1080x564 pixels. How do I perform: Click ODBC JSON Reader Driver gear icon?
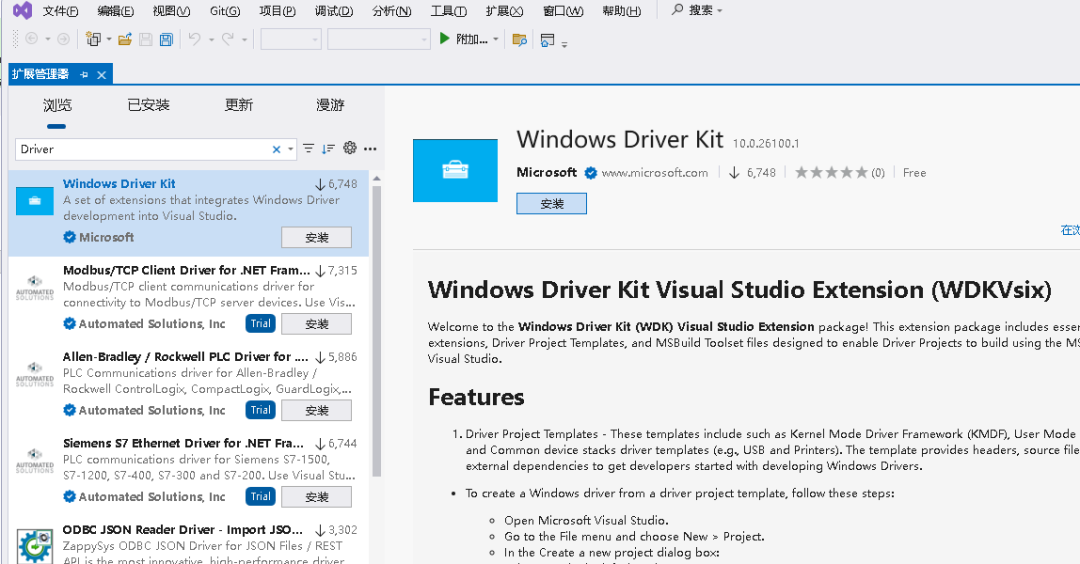[x=34, y=547]
